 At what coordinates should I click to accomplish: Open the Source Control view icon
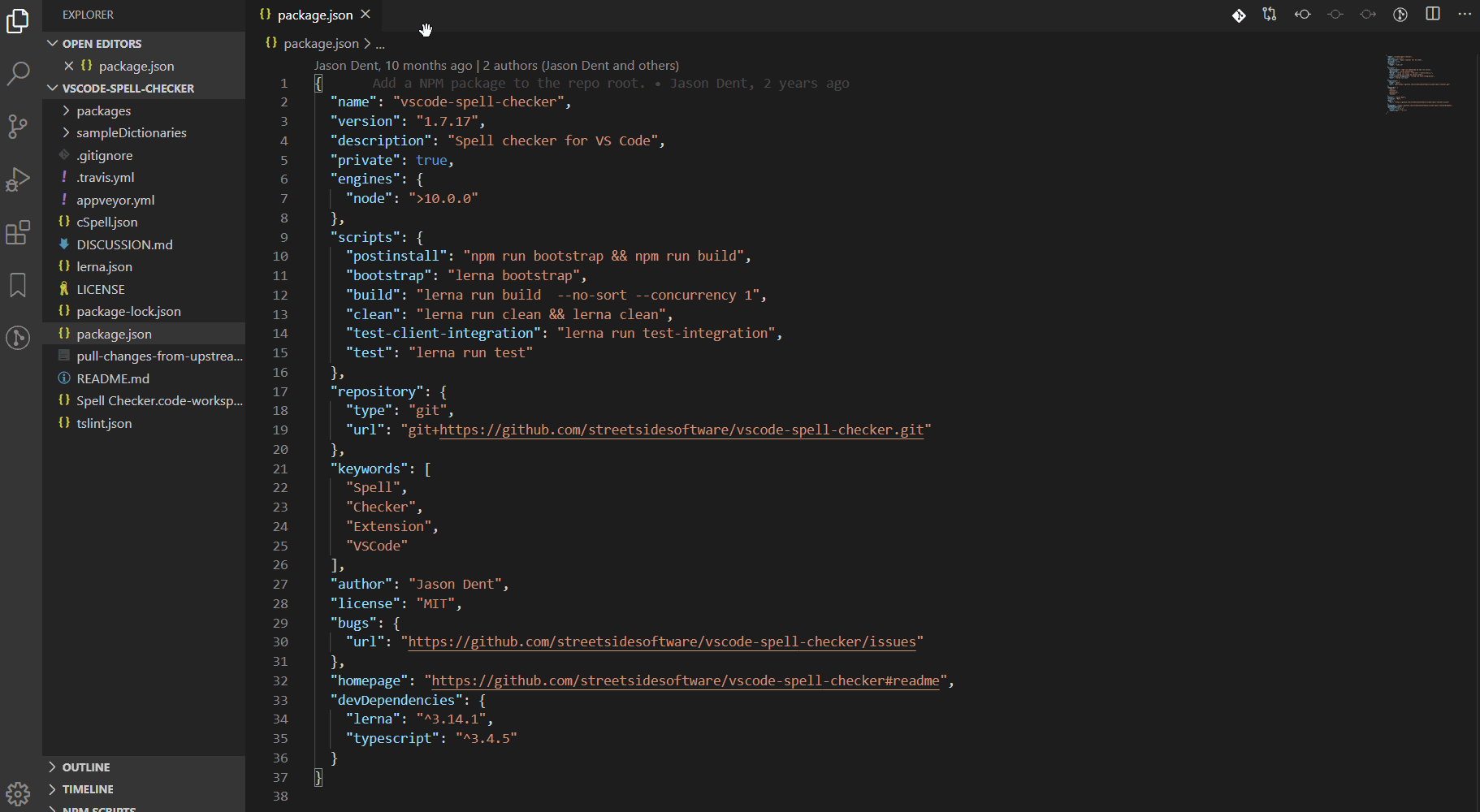tap(18, 126)
